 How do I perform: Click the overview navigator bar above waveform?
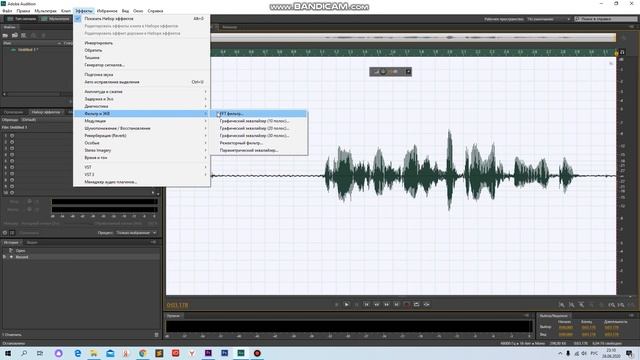pos(413,38)
